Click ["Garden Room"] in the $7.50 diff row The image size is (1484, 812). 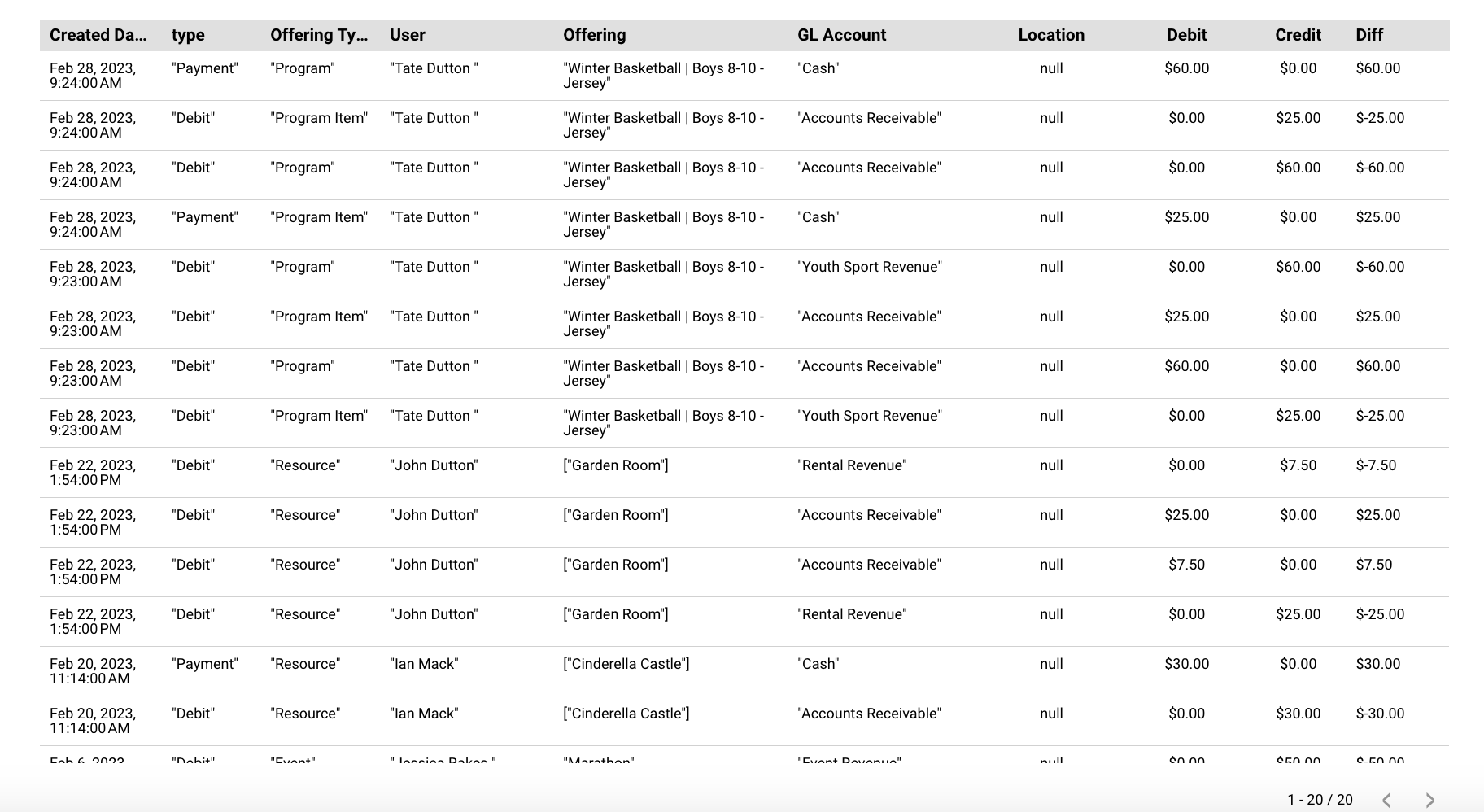[x=616, y=565]
